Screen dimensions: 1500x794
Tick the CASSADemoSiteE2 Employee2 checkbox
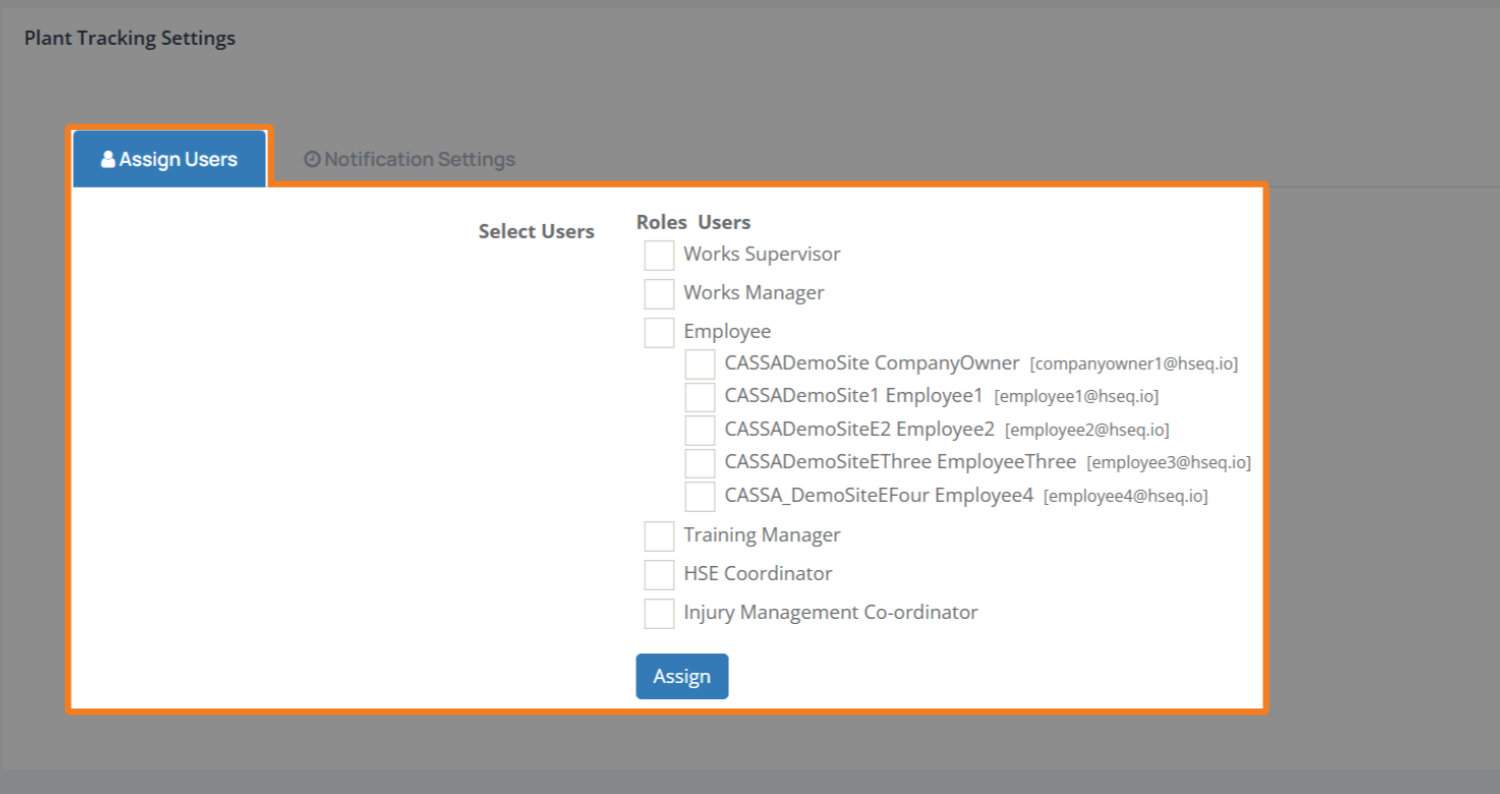(x=700, y=430)
